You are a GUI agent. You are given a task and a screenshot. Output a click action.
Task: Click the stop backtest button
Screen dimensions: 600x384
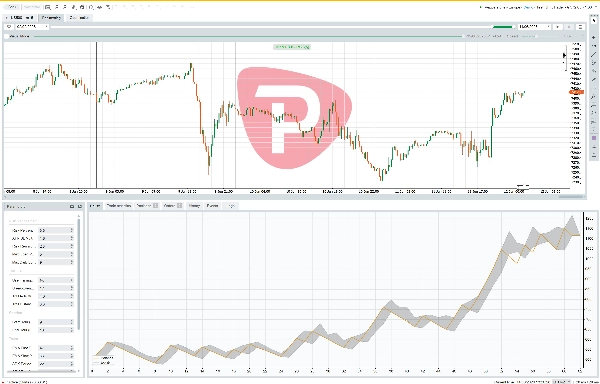click(569, 27)
